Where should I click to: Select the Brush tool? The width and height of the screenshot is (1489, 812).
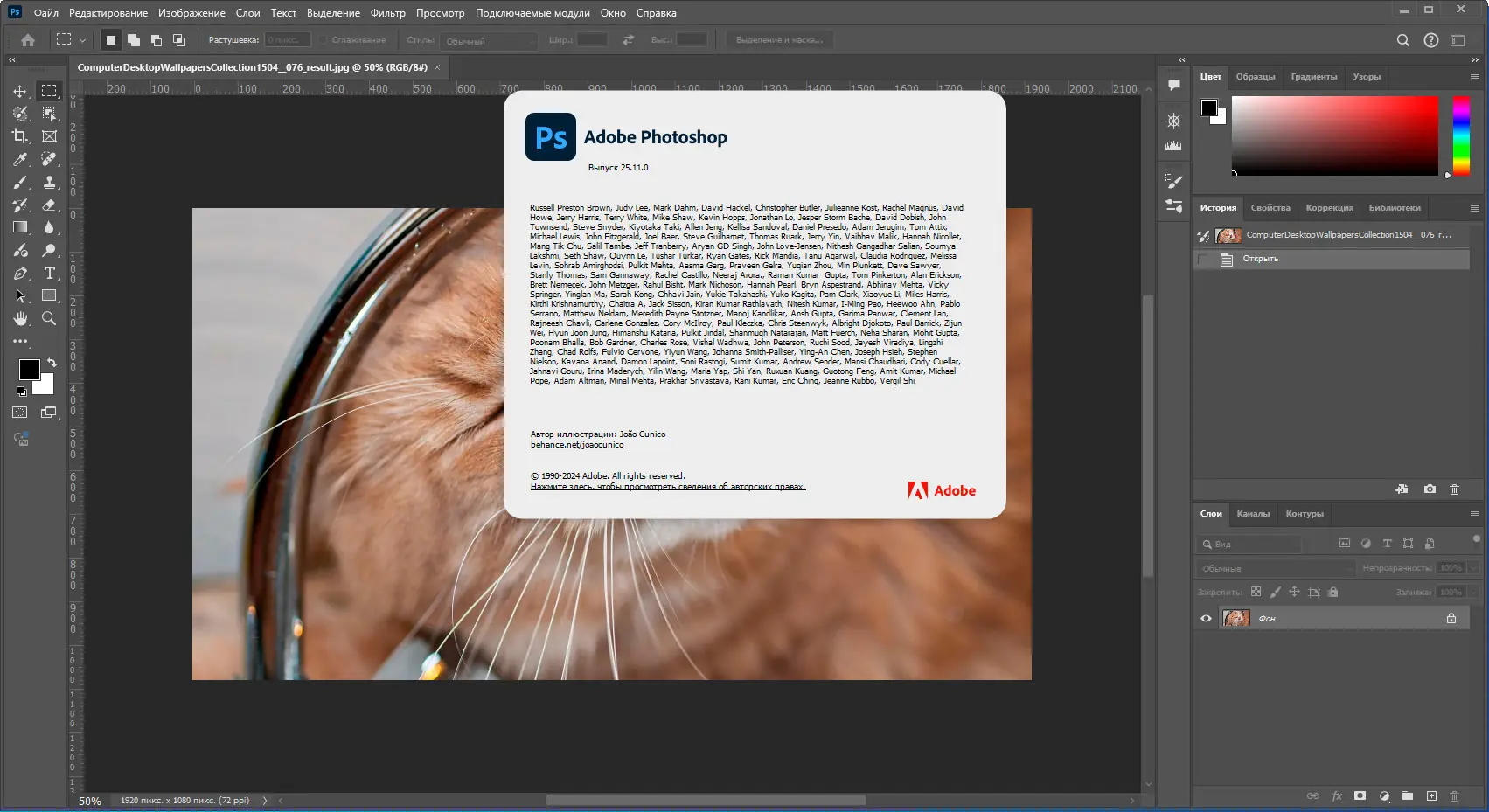click(20, 182)
